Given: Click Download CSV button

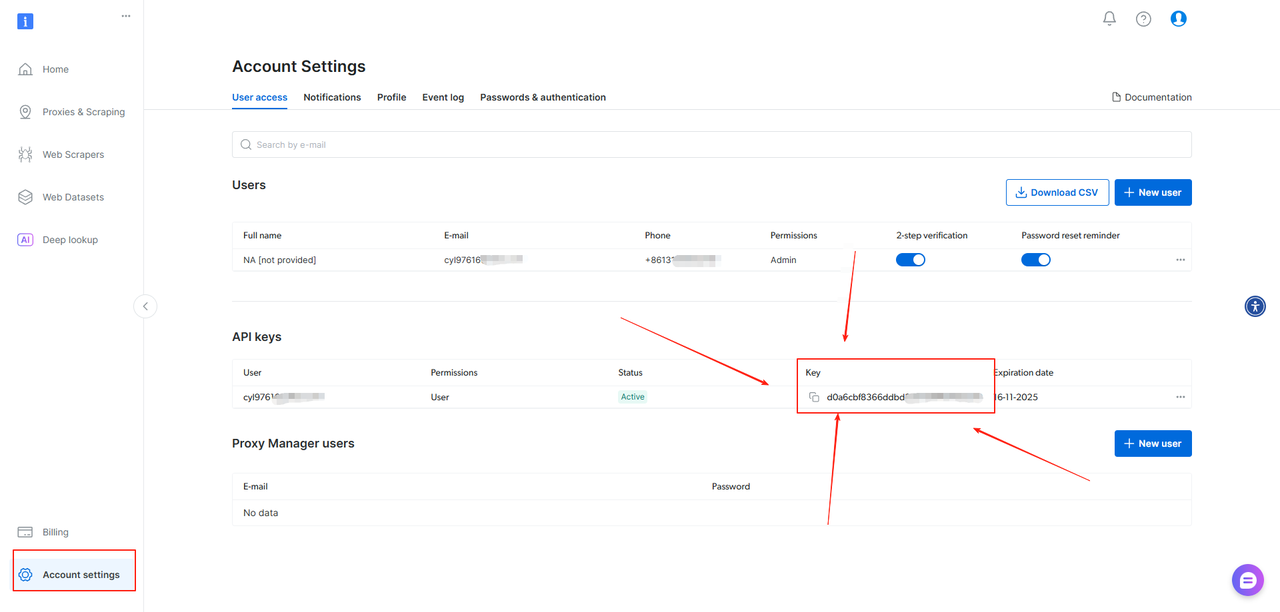Looking at the screenshot, I should point(1057,192).
